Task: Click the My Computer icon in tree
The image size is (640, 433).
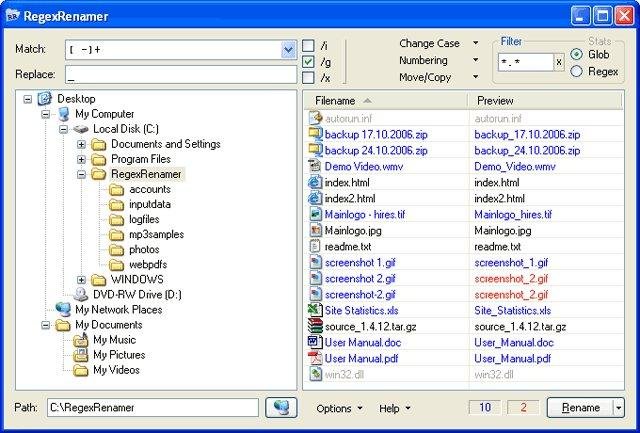Action: tap(64, 114)
